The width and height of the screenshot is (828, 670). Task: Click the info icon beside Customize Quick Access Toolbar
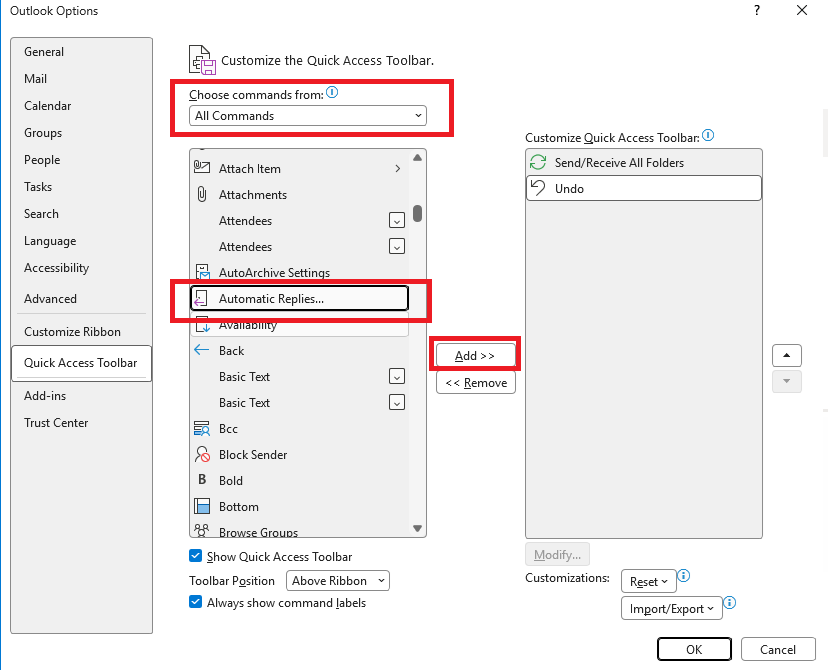tap(708, 136)
